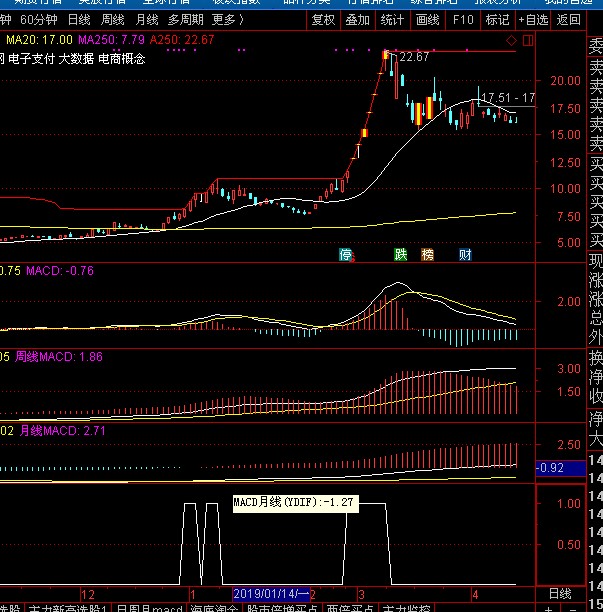The image size is (603, 612).
Task: Click the 榜 event marker on chart
Action: [428, 254]
